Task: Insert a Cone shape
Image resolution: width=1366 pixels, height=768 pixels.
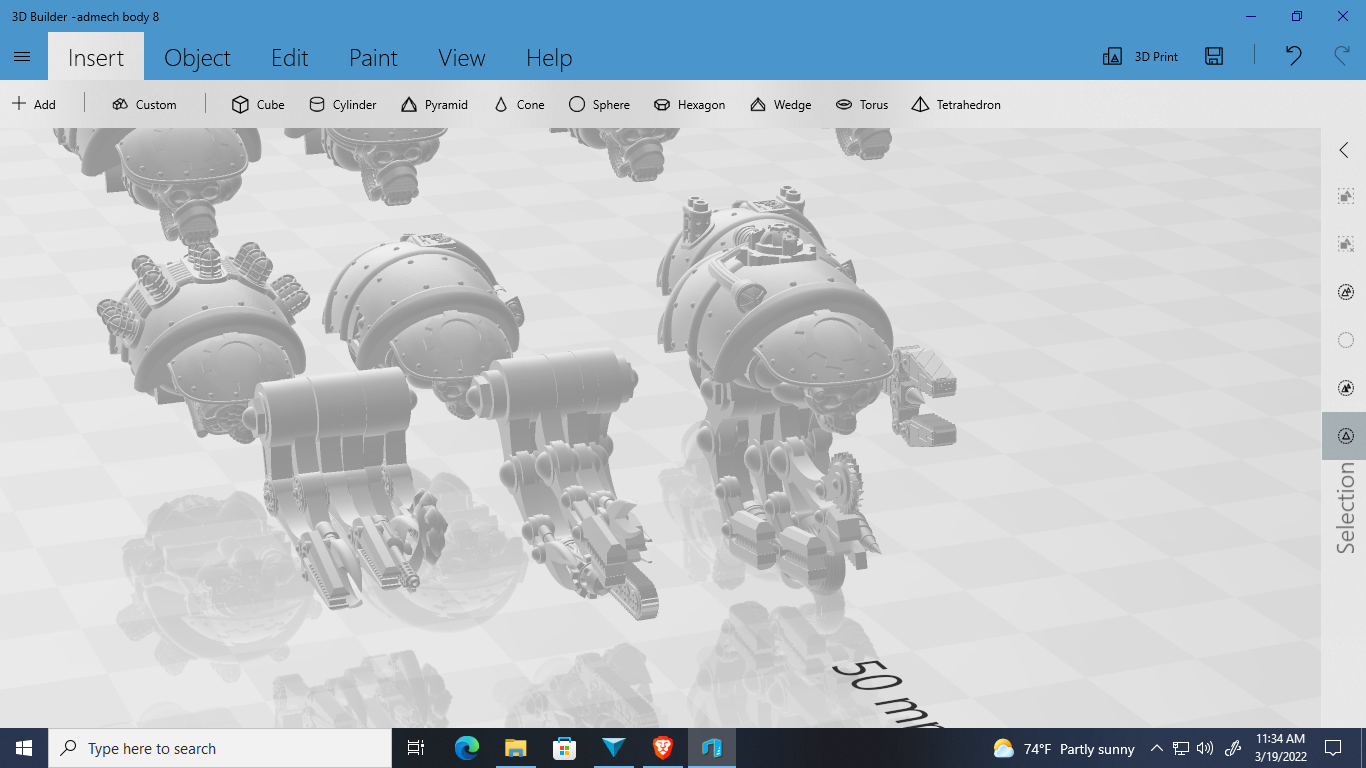Action: coord(518,104)
